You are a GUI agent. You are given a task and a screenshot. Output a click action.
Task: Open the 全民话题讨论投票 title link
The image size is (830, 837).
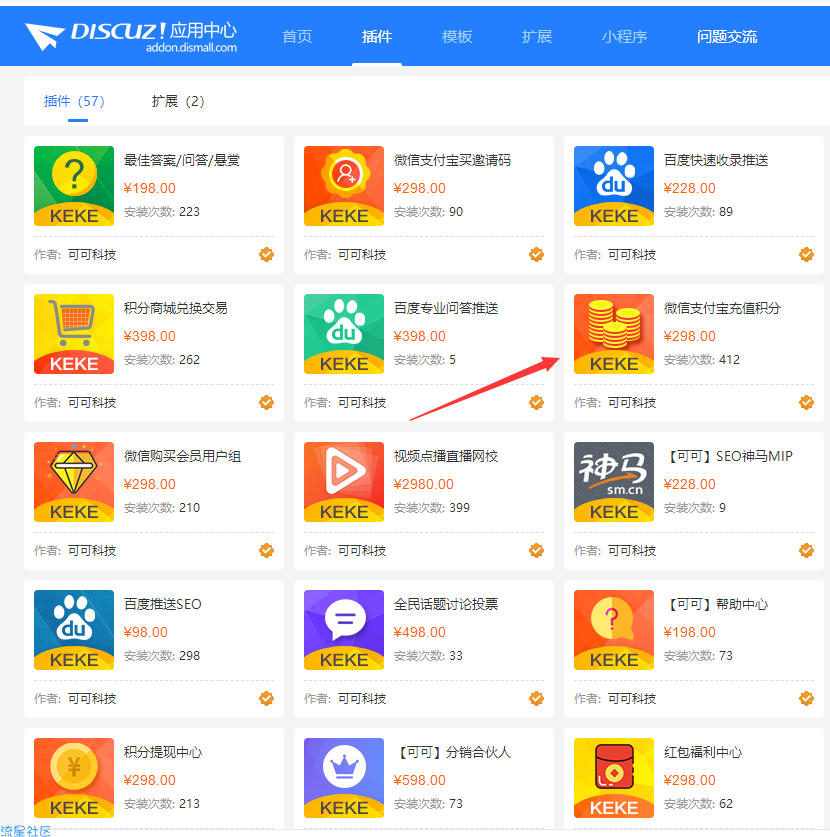(446, 604)
